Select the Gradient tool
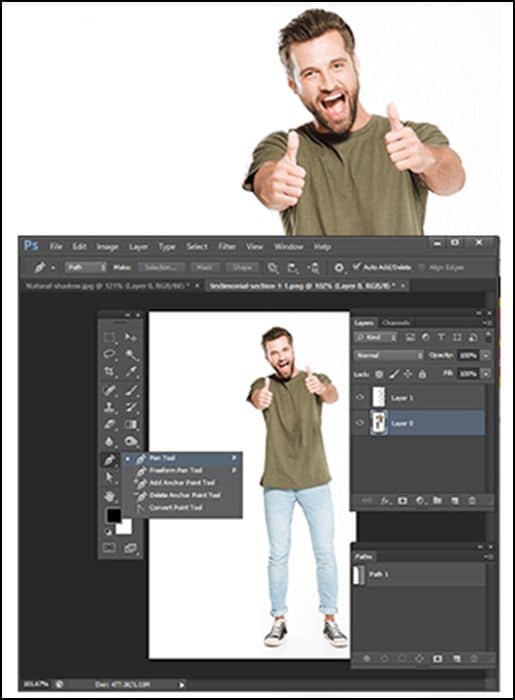The width and height of the screenshot is (515, 700). (x=131, y=424)
